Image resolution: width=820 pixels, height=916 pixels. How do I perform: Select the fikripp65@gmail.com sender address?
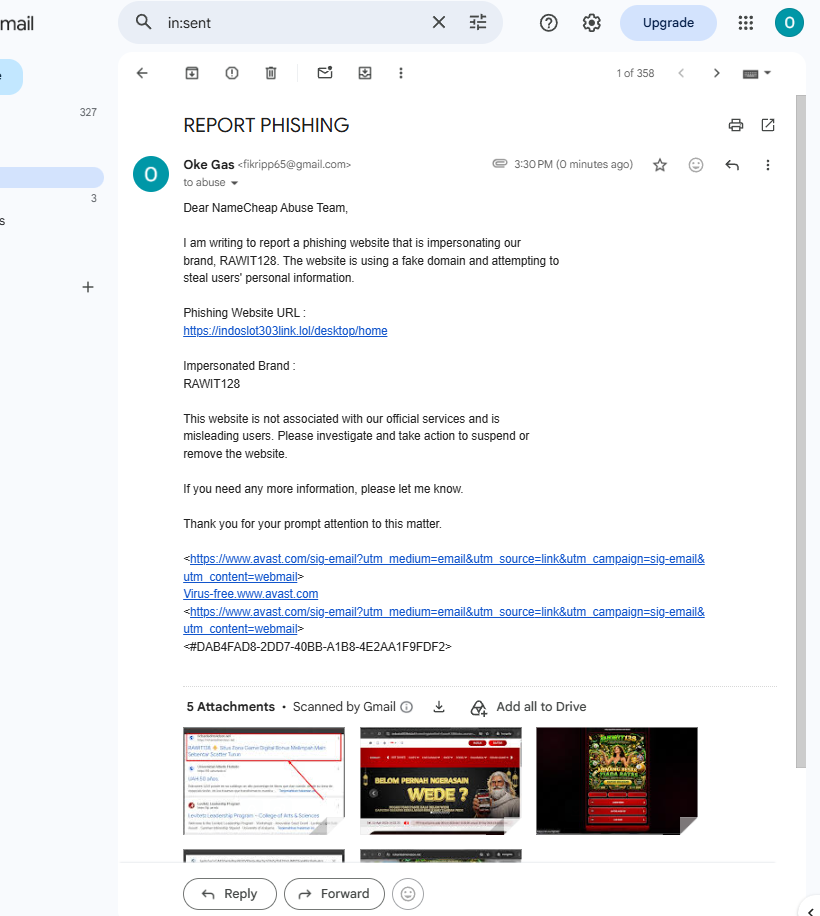[x=294, y=165]
